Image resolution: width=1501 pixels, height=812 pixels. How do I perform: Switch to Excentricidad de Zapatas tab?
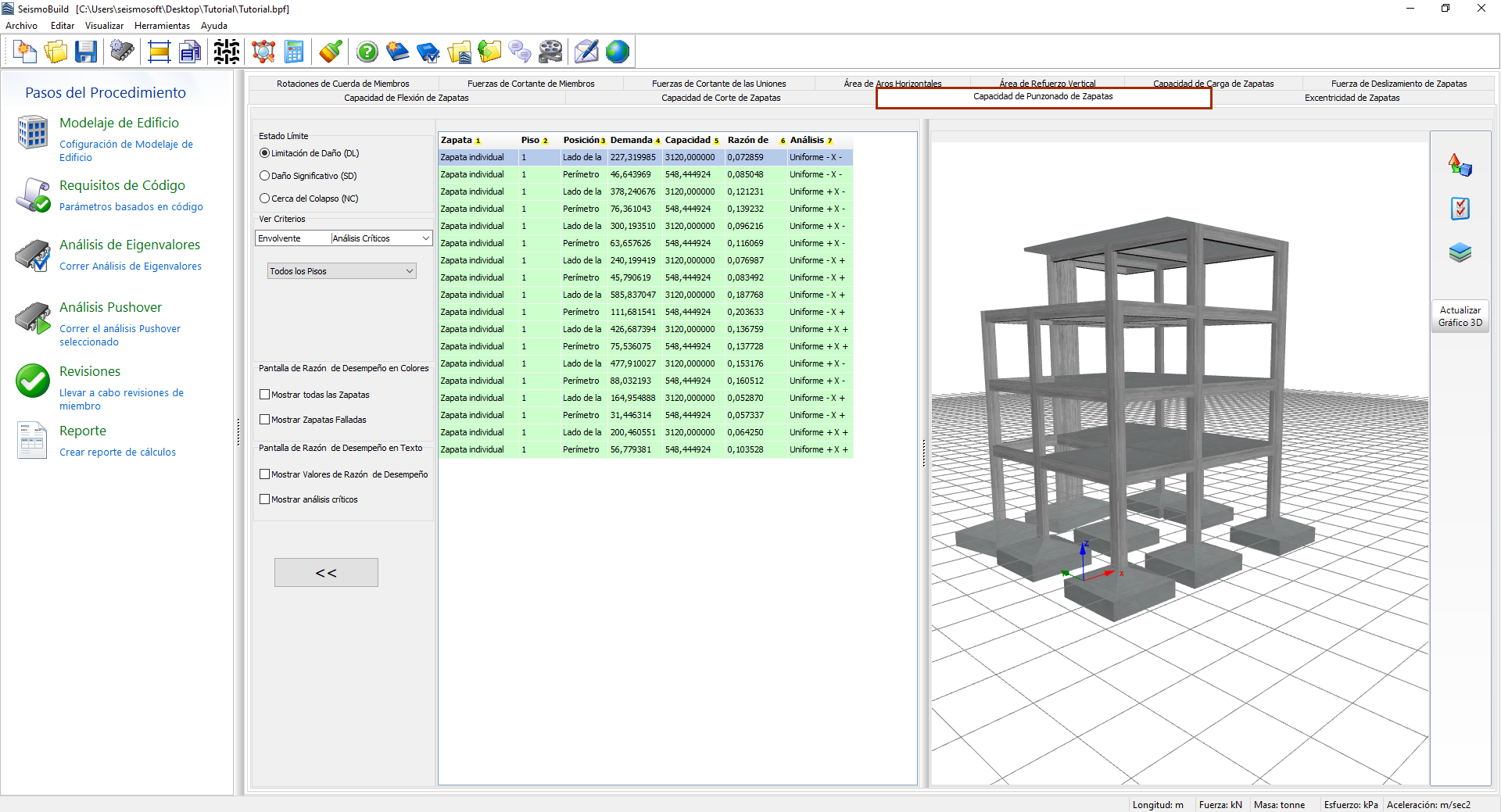tap(1352, 98)
